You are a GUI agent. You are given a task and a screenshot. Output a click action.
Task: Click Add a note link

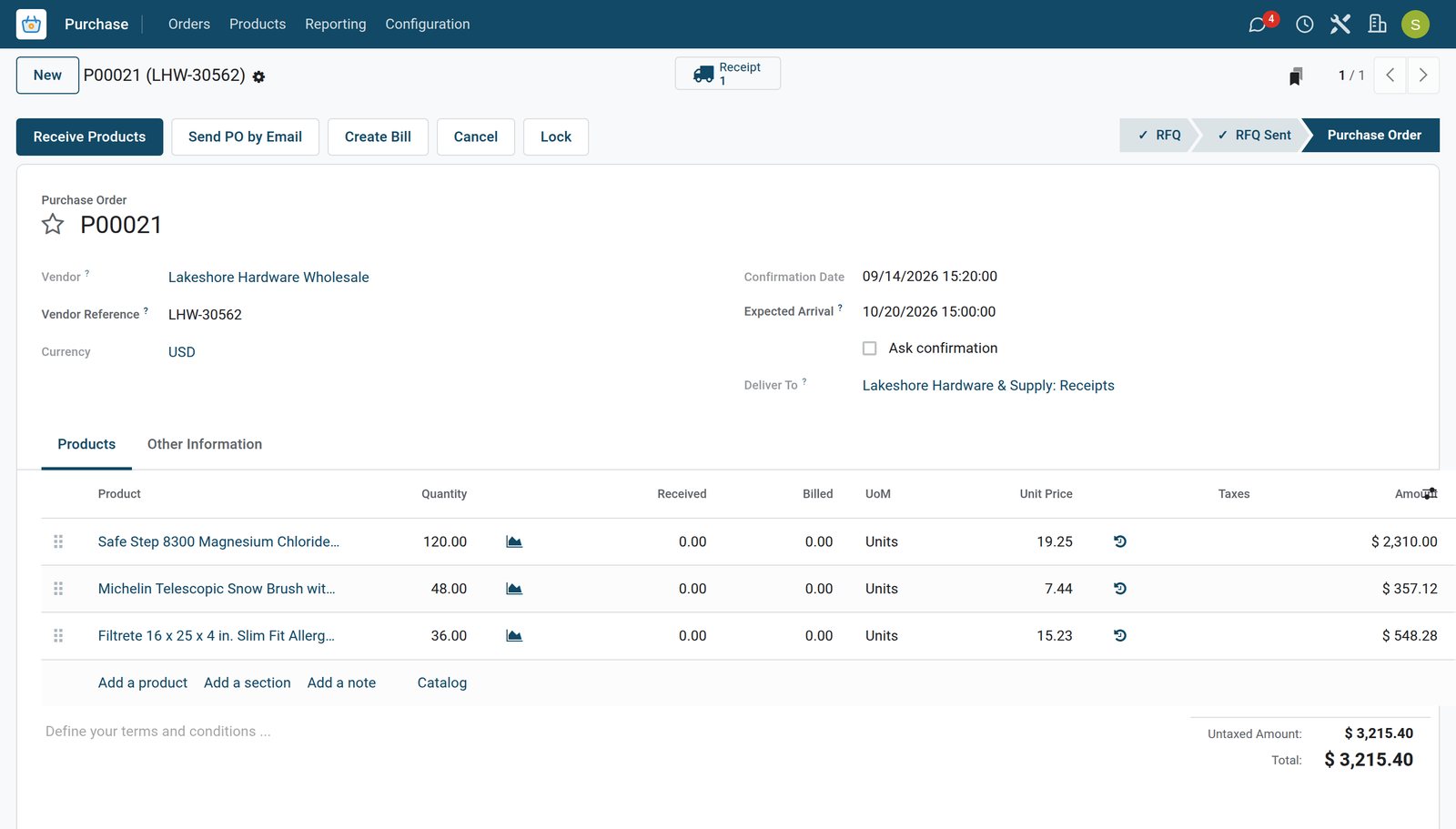[x=341, y=682]
